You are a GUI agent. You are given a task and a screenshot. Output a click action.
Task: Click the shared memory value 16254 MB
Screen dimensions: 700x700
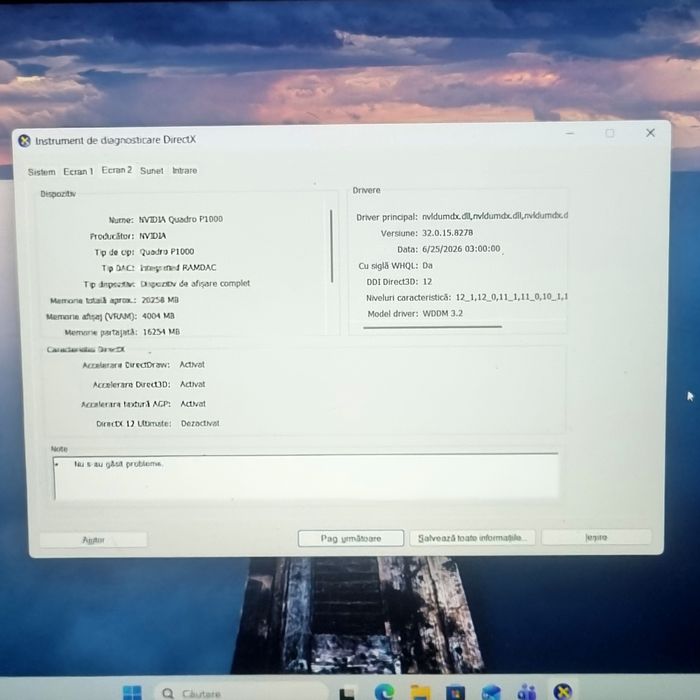[161, 332]
